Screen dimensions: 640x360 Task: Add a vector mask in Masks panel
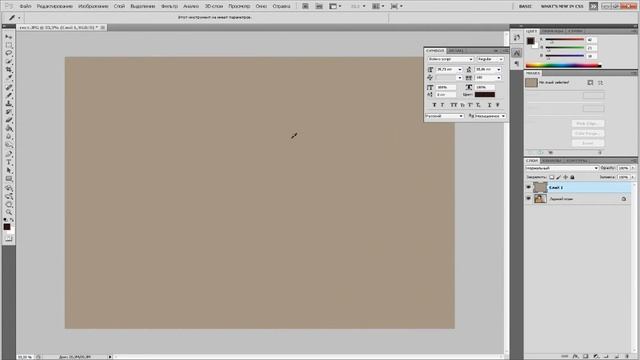pos(600,82)
